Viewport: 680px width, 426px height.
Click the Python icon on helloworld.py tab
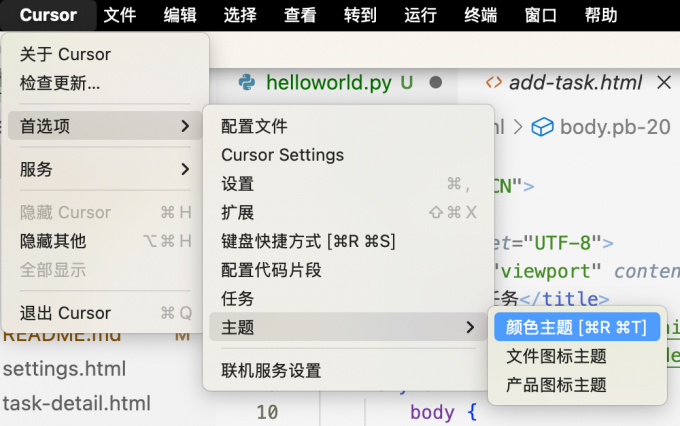click(247, 82)
